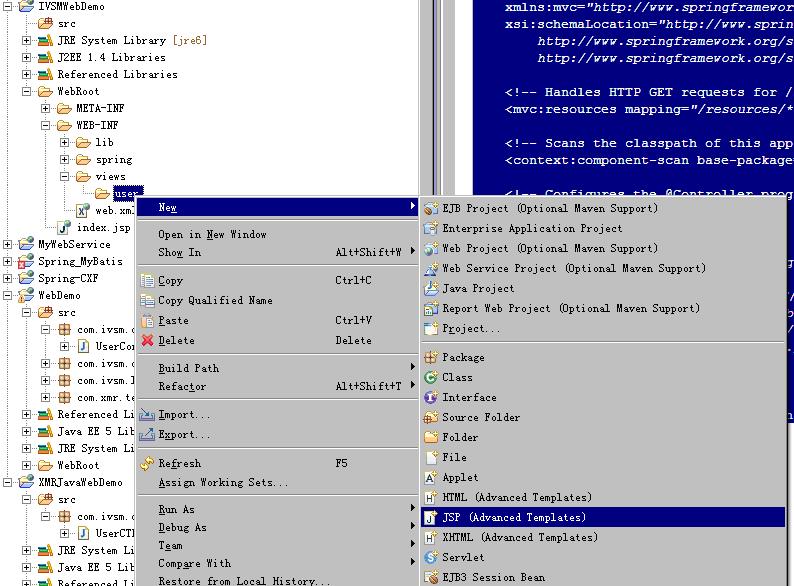The height and width of the screenshot is (586, 794).
Task: Expand the UserCTI class node
Action: tap(64, 533)
